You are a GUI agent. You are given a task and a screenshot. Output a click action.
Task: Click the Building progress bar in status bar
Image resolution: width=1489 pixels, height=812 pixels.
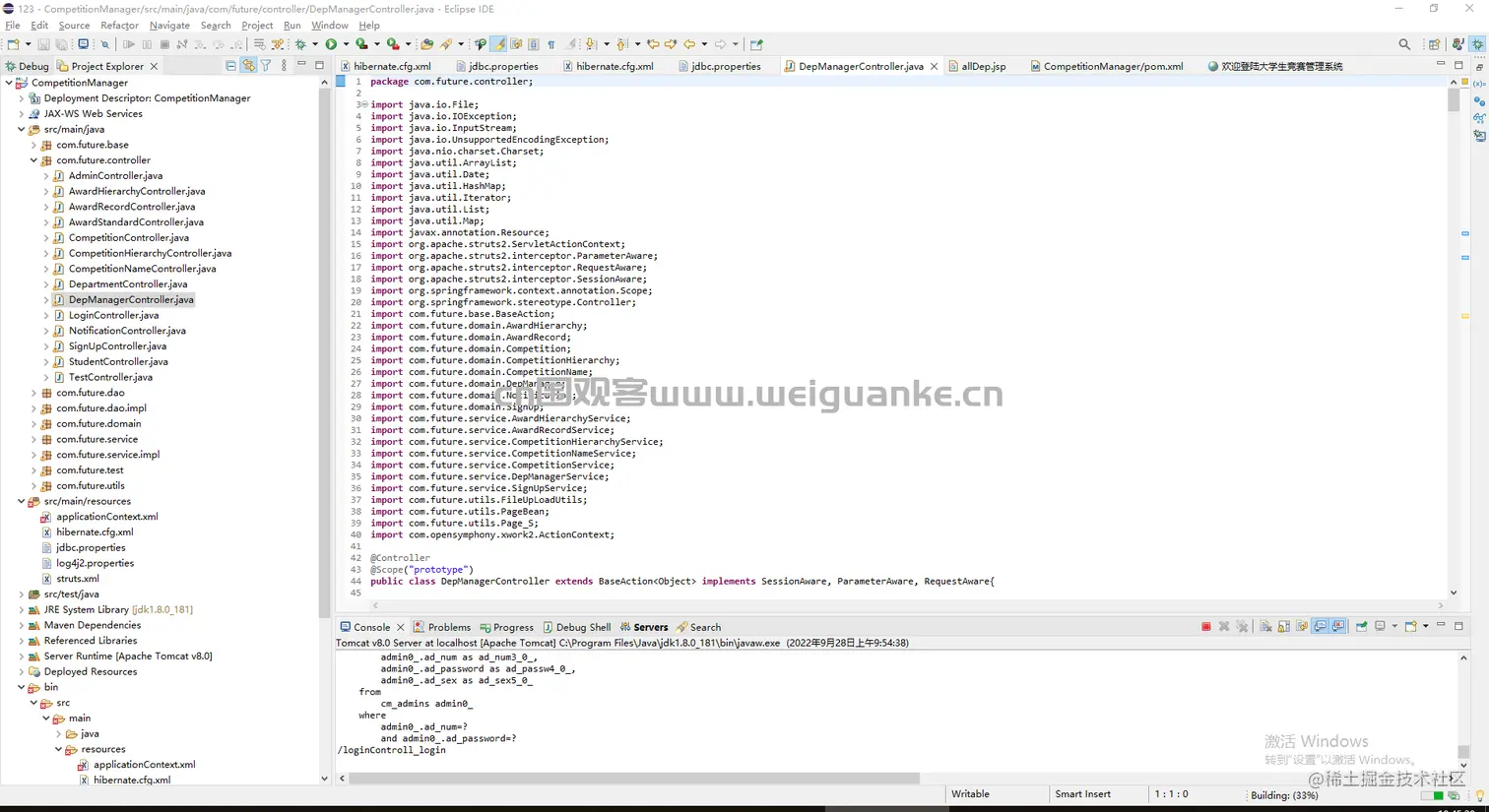1432,795
